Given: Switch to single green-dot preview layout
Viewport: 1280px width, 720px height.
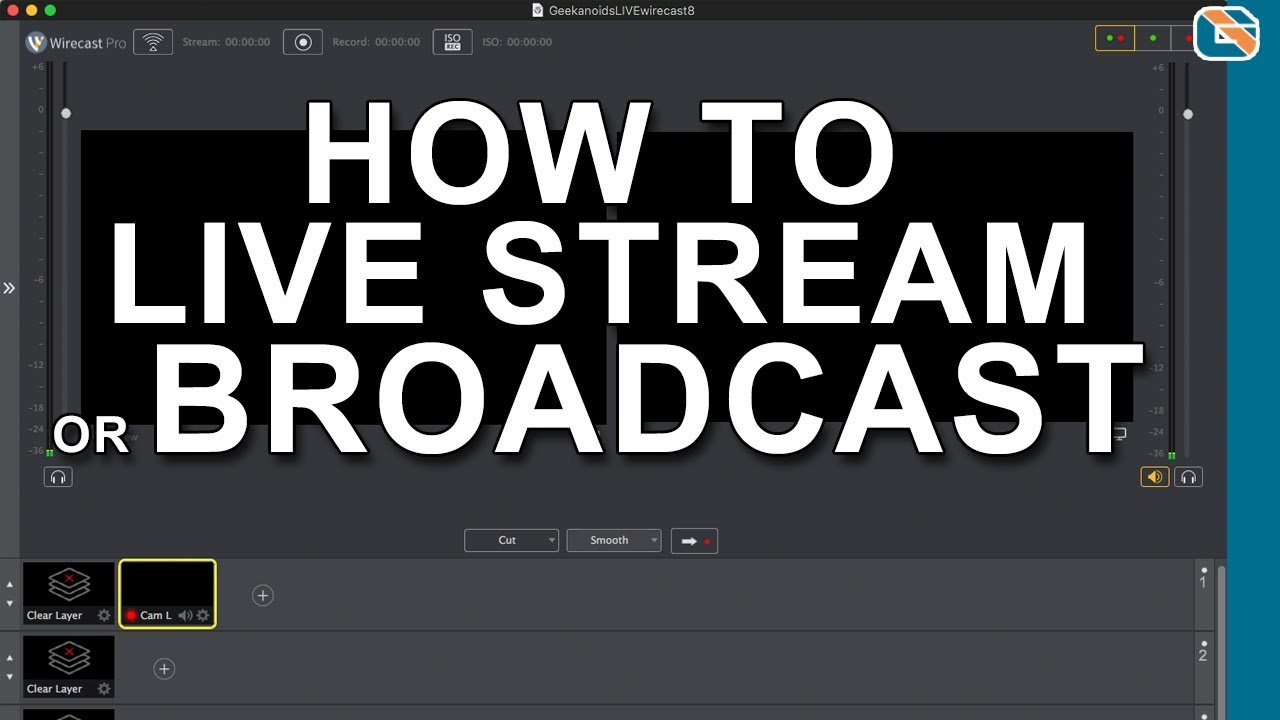Looking at the screenshot, I should coord(1153,38).
